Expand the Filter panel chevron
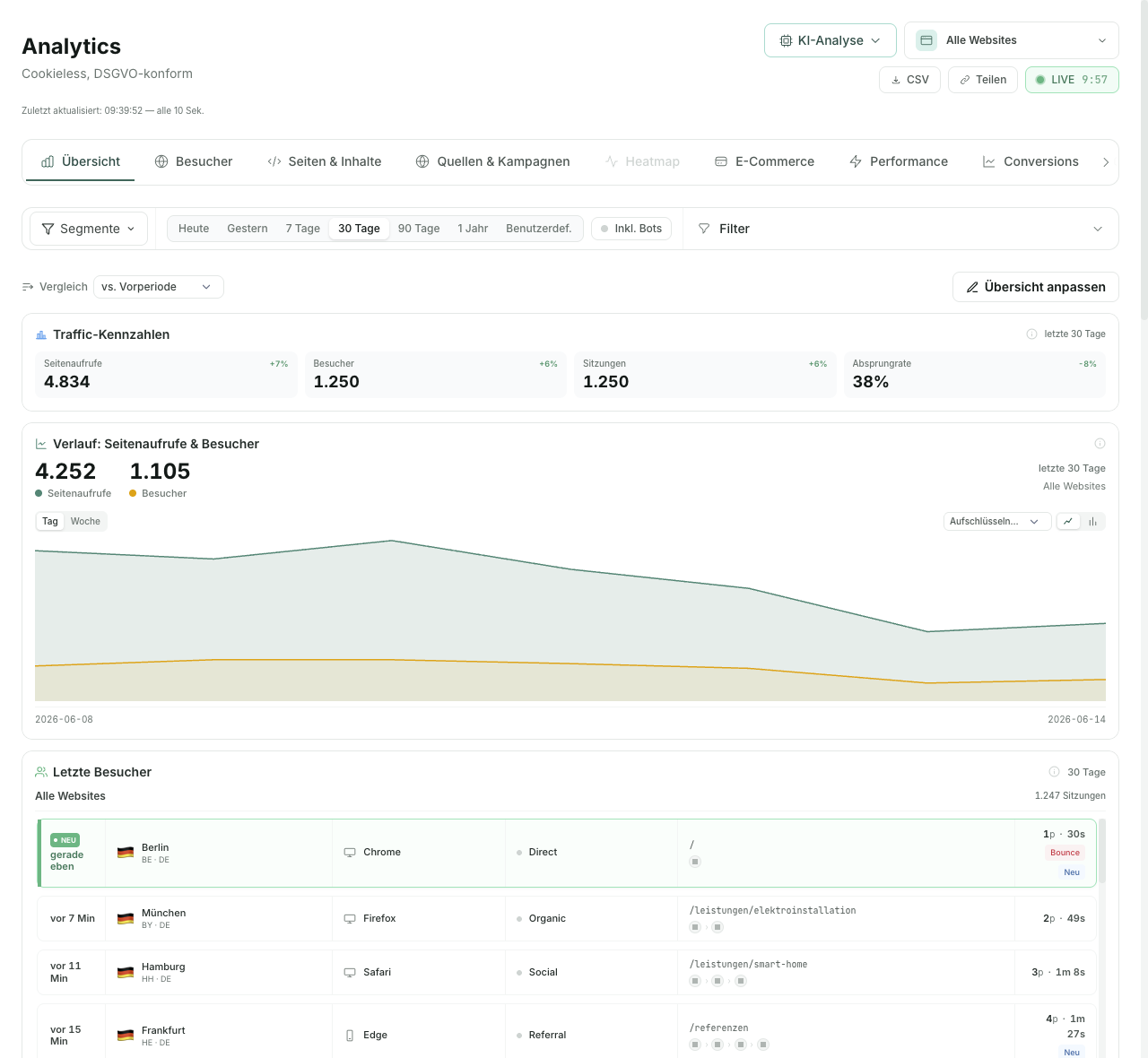This screenshot has height=1058, width=1148. point(1098,229)
